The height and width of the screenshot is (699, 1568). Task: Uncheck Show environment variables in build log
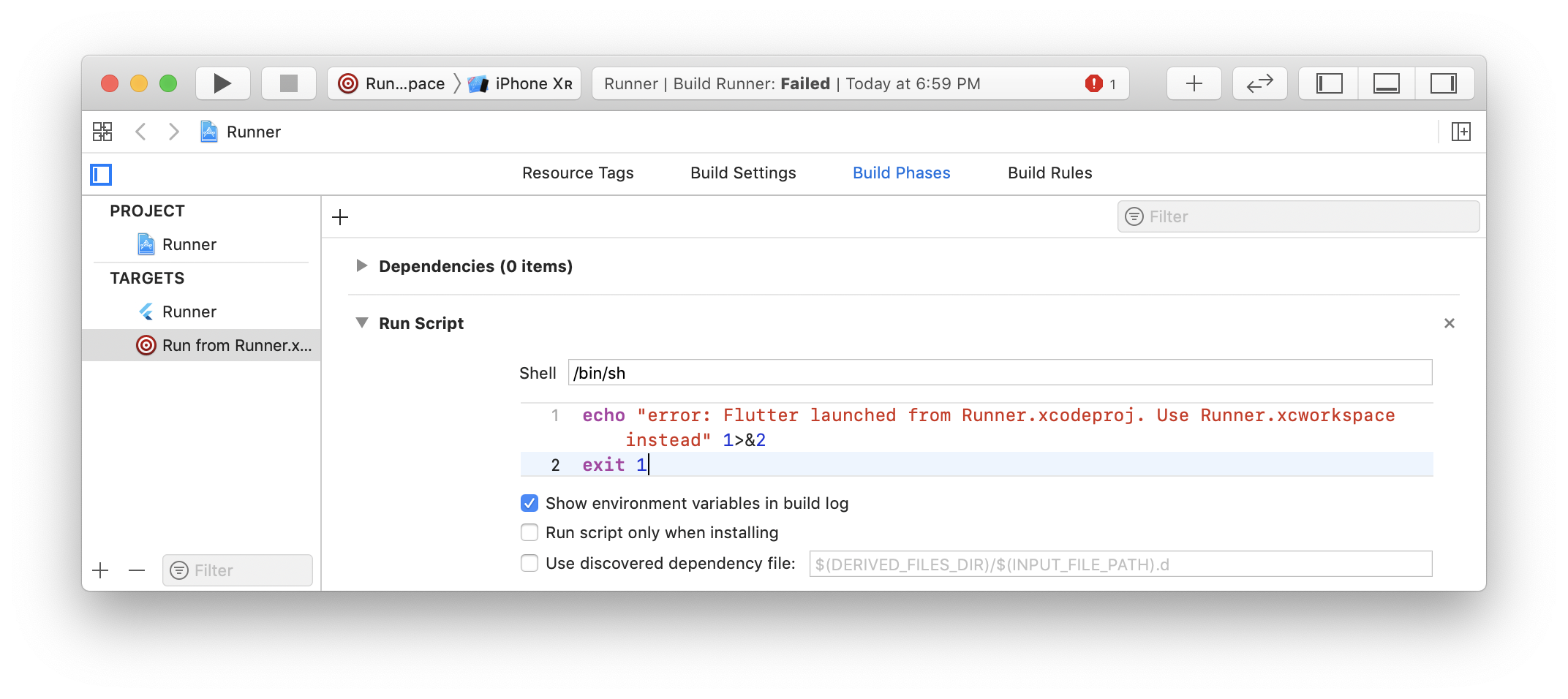(529, 503)
